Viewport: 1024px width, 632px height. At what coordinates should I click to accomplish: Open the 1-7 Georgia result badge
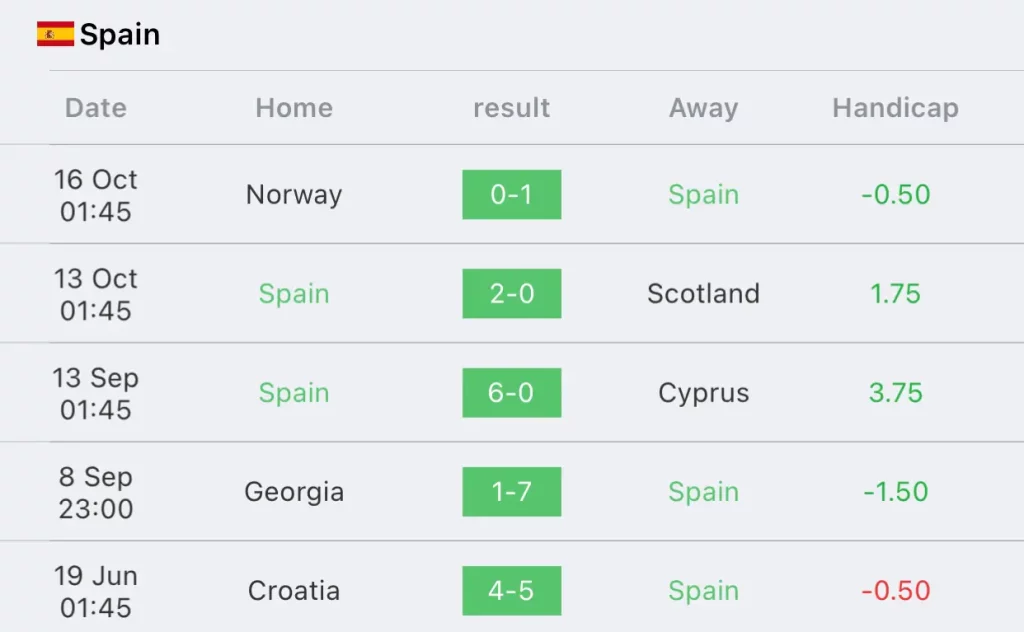coord(511,492)
